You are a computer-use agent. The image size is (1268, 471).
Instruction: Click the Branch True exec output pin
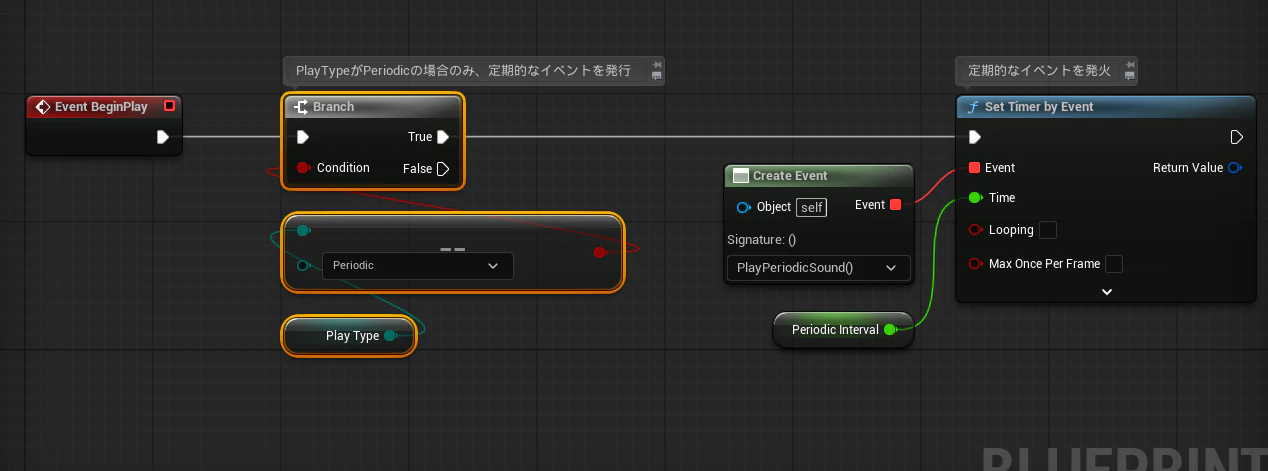pyautogui.click(x=443, y=137)
